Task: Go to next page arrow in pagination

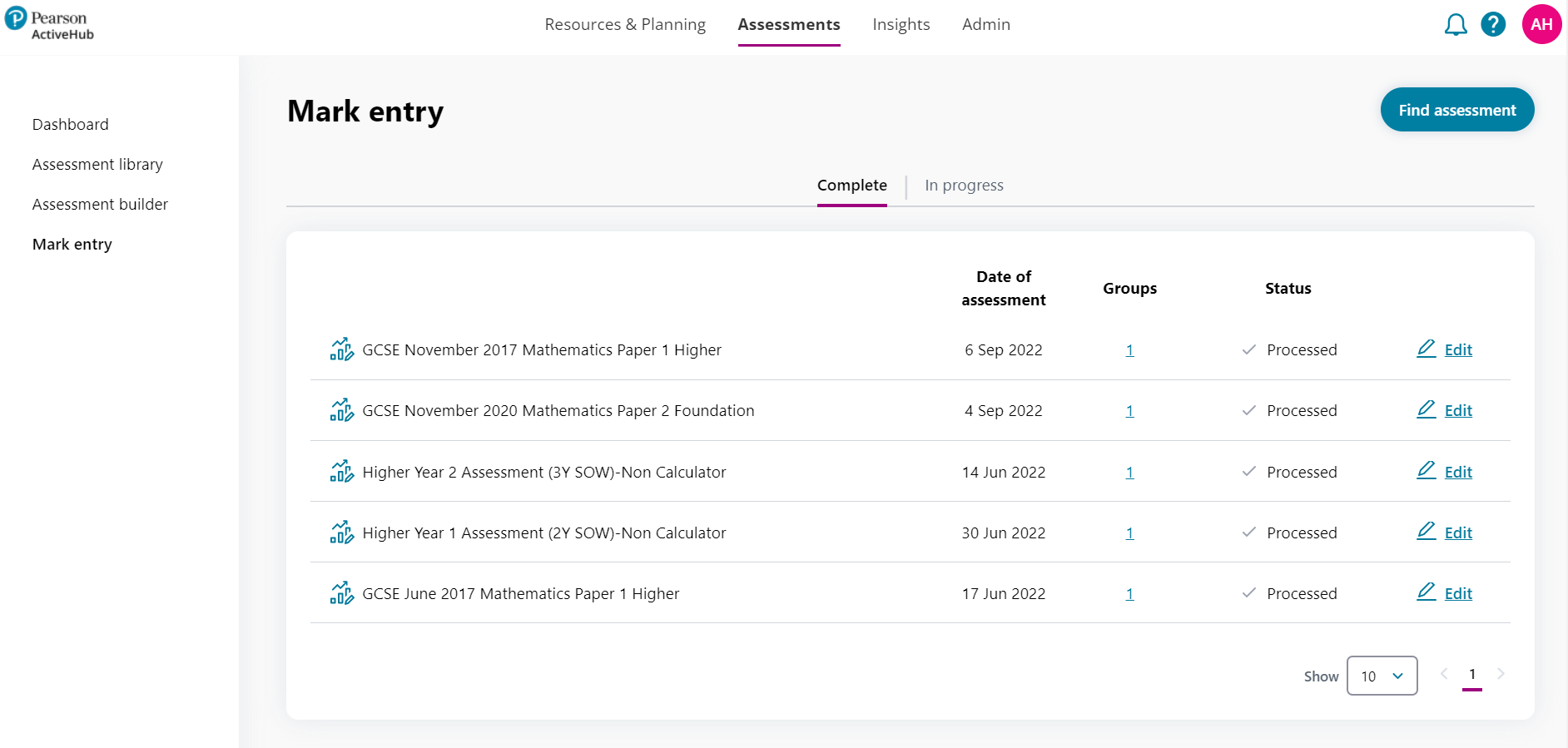Action: (x=1501, y=674)
